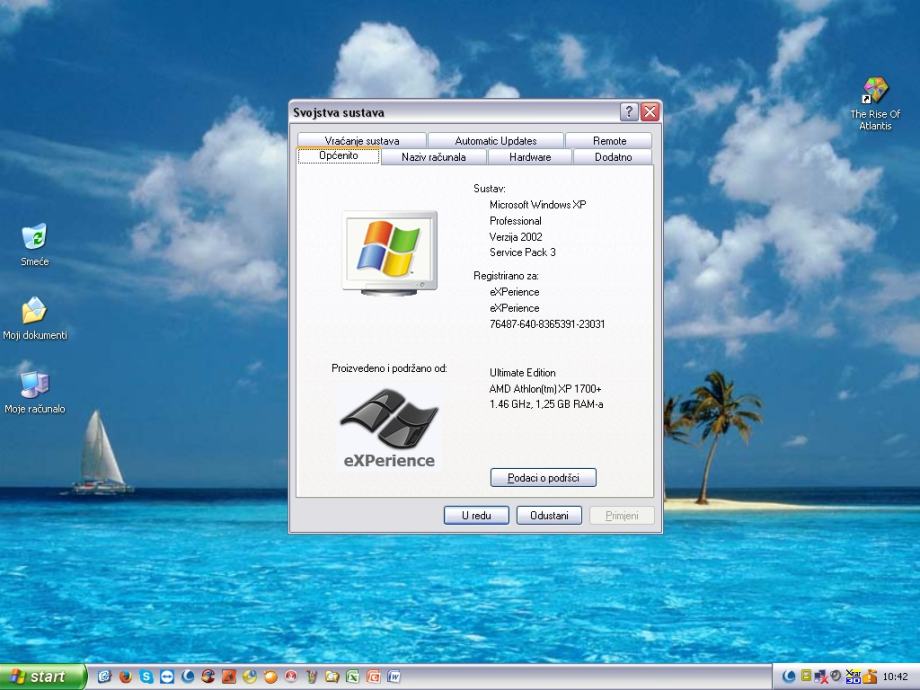This screenshot has height=690, width=920.
Task: Close the Svojstva sustava dialog
Action: [650, 111]
